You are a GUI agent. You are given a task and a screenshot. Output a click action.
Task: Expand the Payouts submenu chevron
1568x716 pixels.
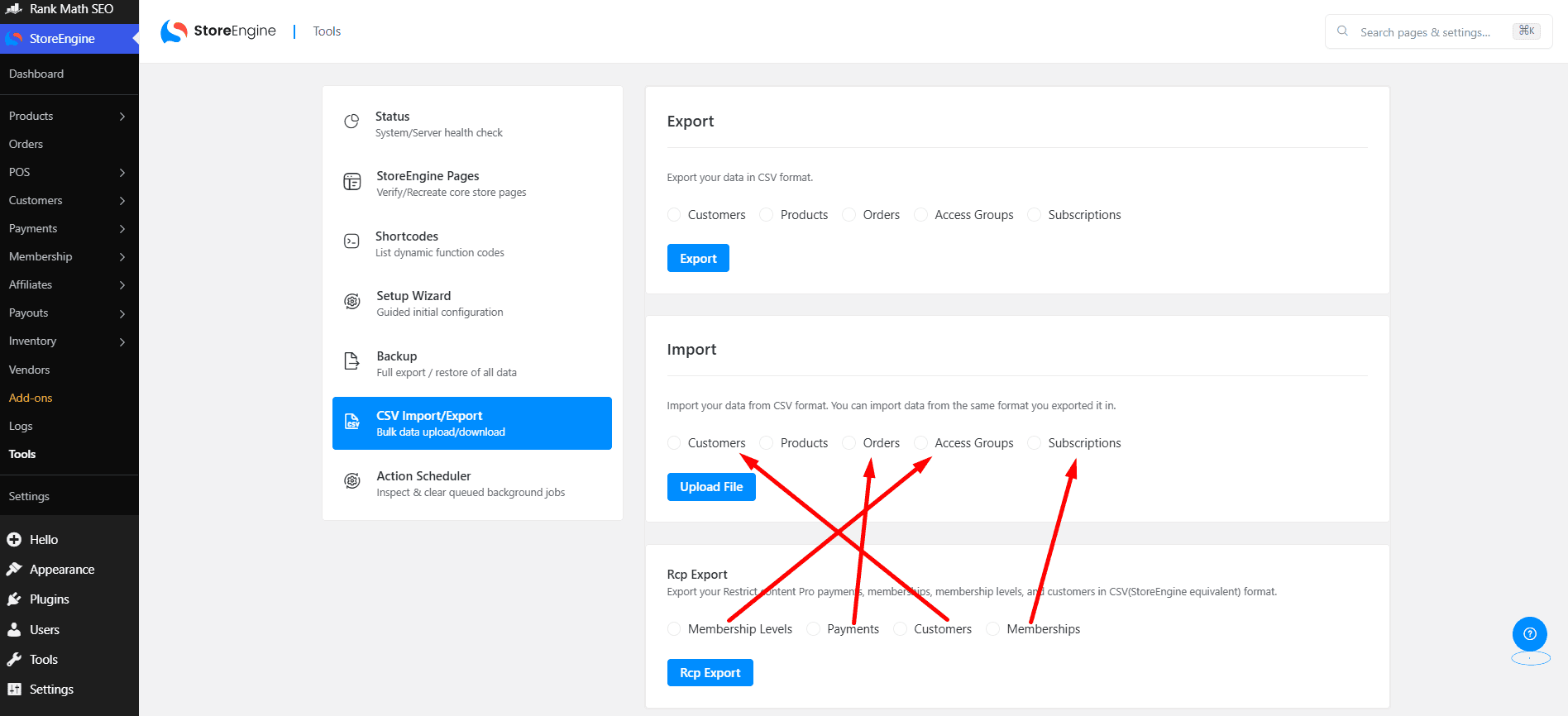click(122, 314)
